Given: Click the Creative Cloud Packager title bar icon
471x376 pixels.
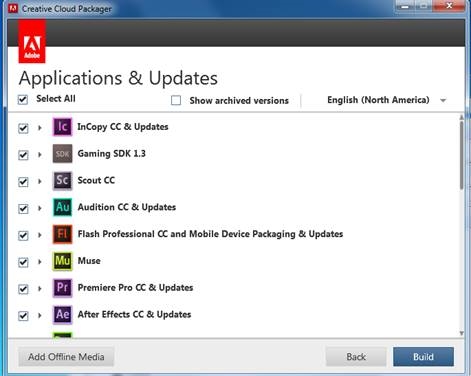Looking at the screenshot, I should pyautogui.click(x=13, y=8).
